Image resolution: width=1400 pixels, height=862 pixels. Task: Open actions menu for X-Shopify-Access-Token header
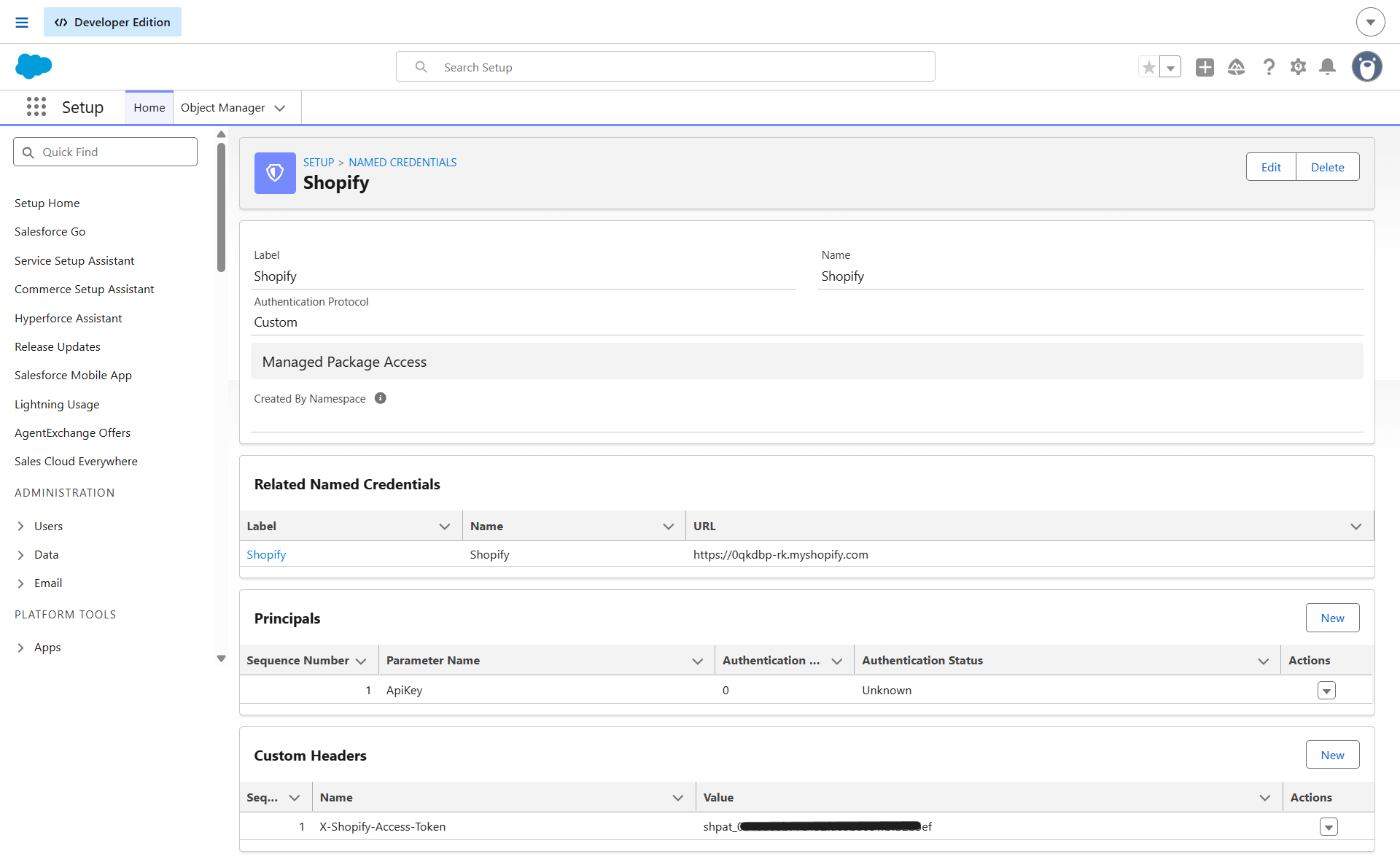(x=1329, y=826)
